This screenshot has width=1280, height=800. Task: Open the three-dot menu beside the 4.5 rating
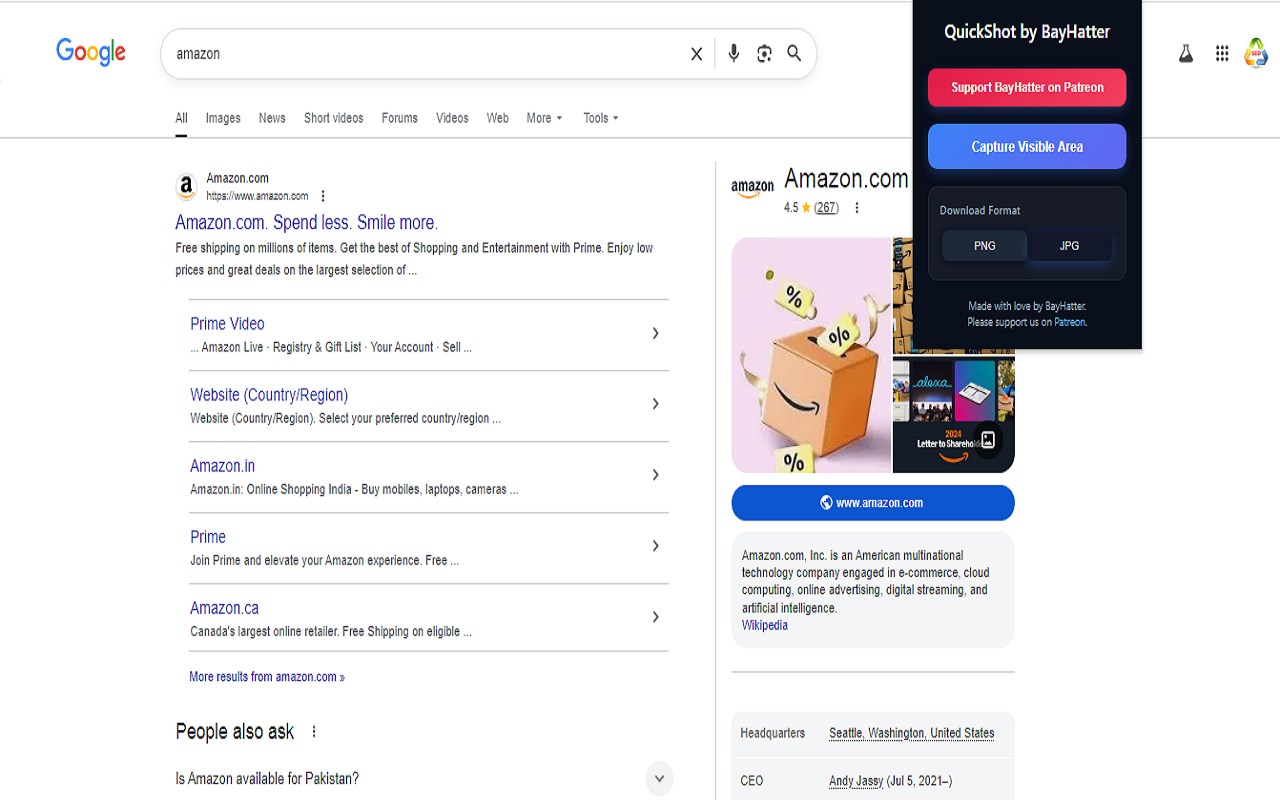coord(857,208)
